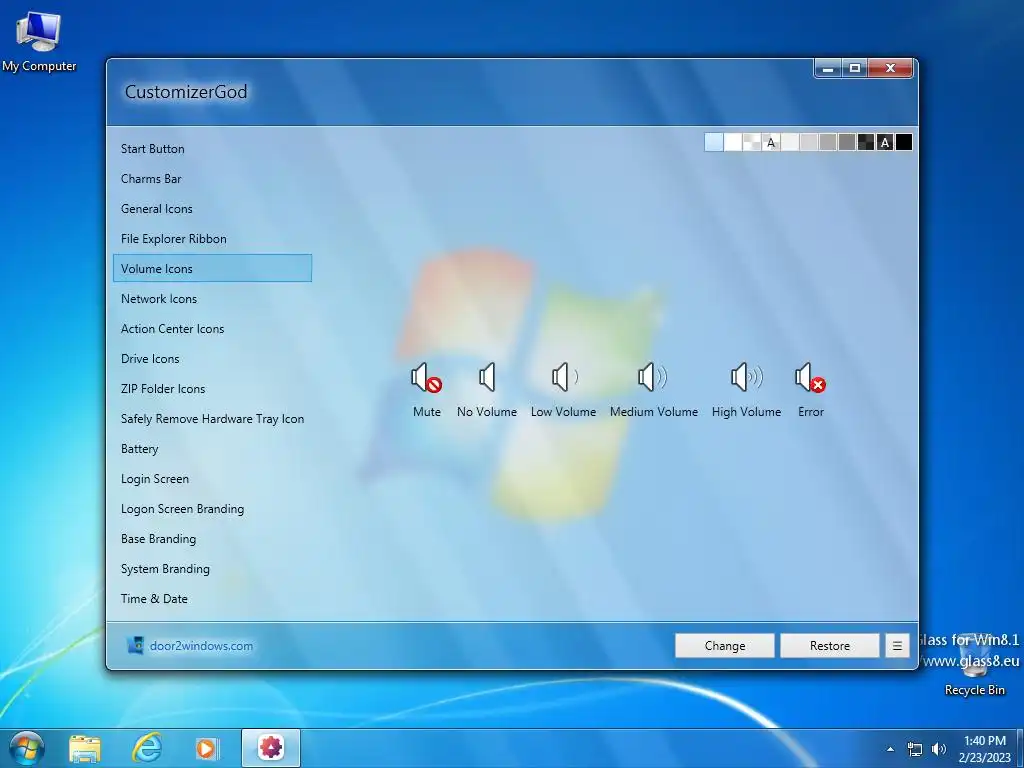
Task: Select the Base Branding category
Action: 212,539
